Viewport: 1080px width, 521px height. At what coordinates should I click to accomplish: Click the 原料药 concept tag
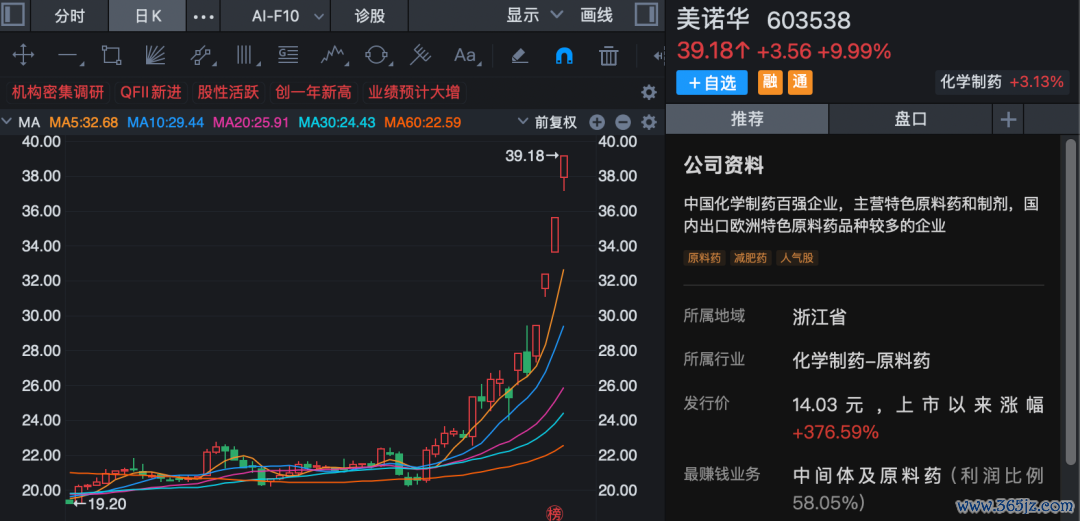(x=704, y=258)
